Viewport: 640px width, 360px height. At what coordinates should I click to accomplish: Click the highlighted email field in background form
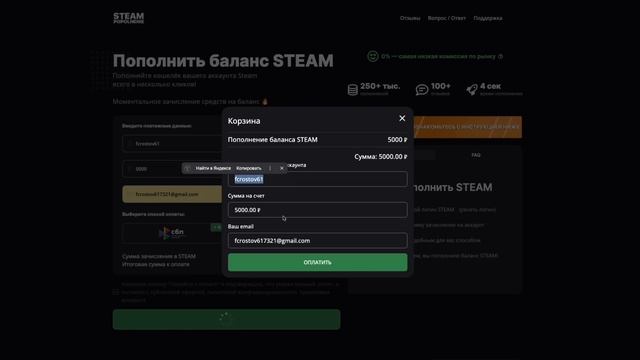(x=172, y=194)
